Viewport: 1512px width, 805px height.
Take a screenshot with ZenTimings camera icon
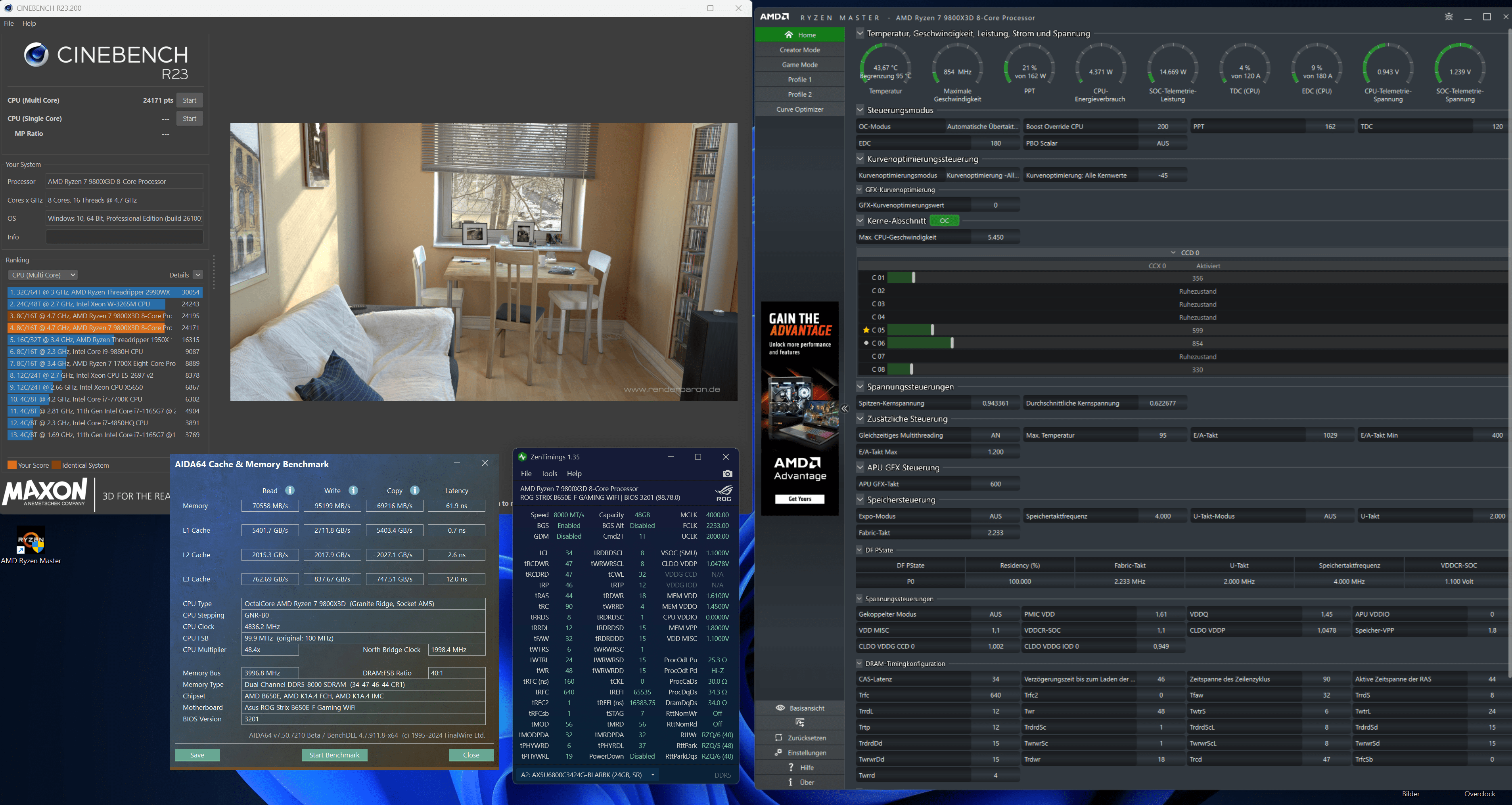point(727,474)
